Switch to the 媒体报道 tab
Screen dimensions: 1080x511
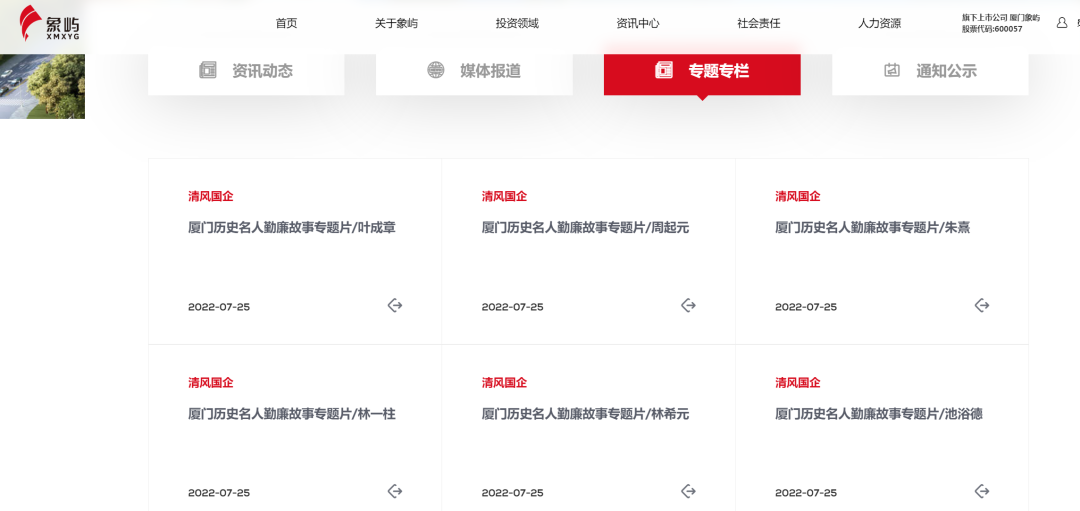(x=474, y=71)
